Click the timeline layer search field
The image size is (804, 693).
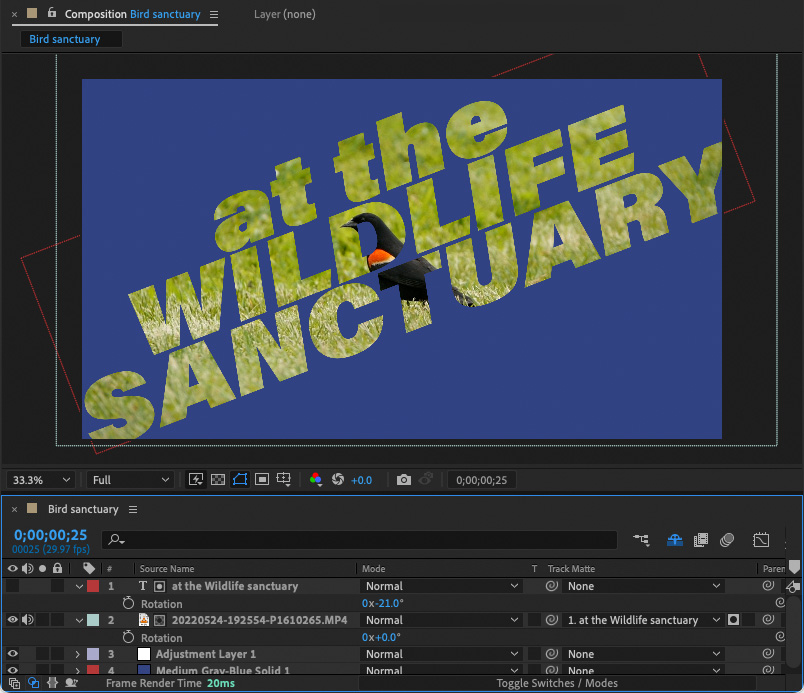(x=359, y=540)
